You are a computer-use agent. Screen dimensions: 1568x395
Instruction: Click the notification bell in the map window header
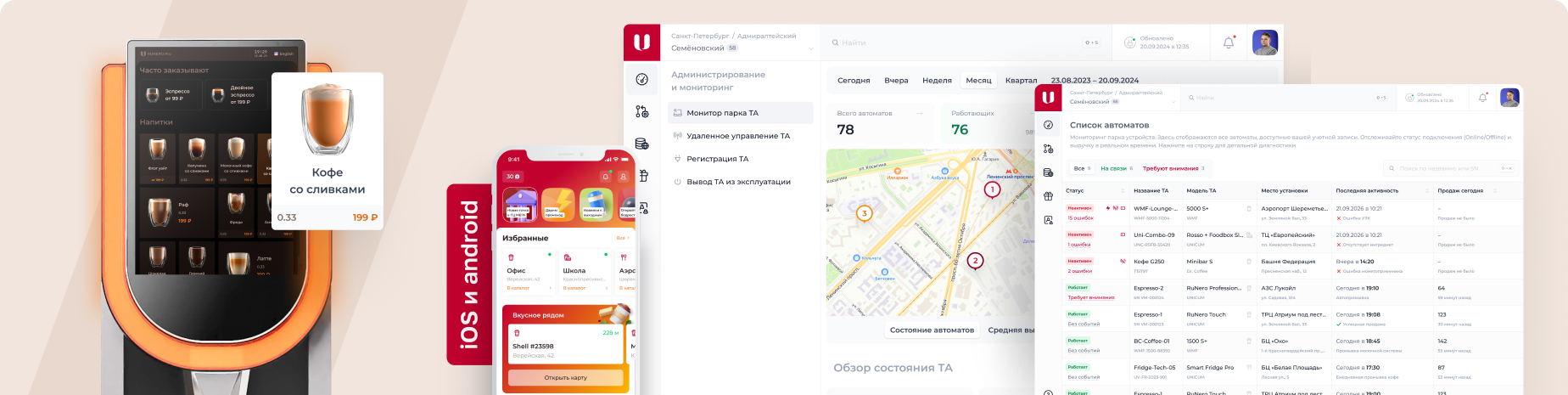click(x=1229, y=42)
